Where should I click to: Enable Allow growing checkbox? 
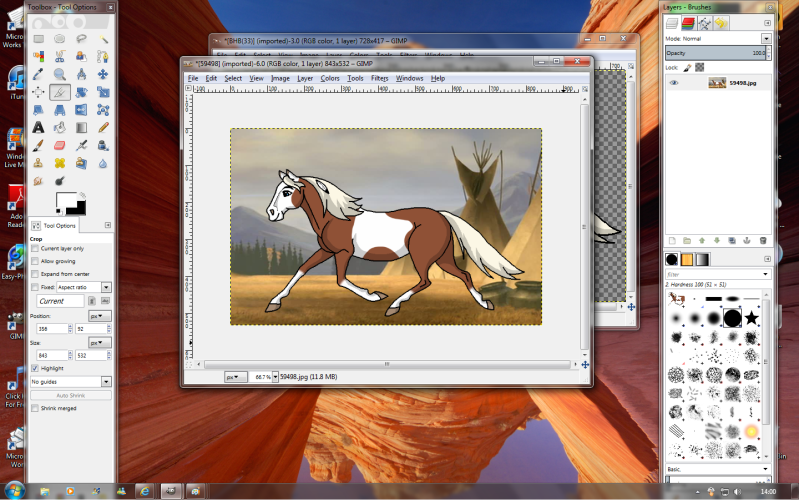pos(35,261)
